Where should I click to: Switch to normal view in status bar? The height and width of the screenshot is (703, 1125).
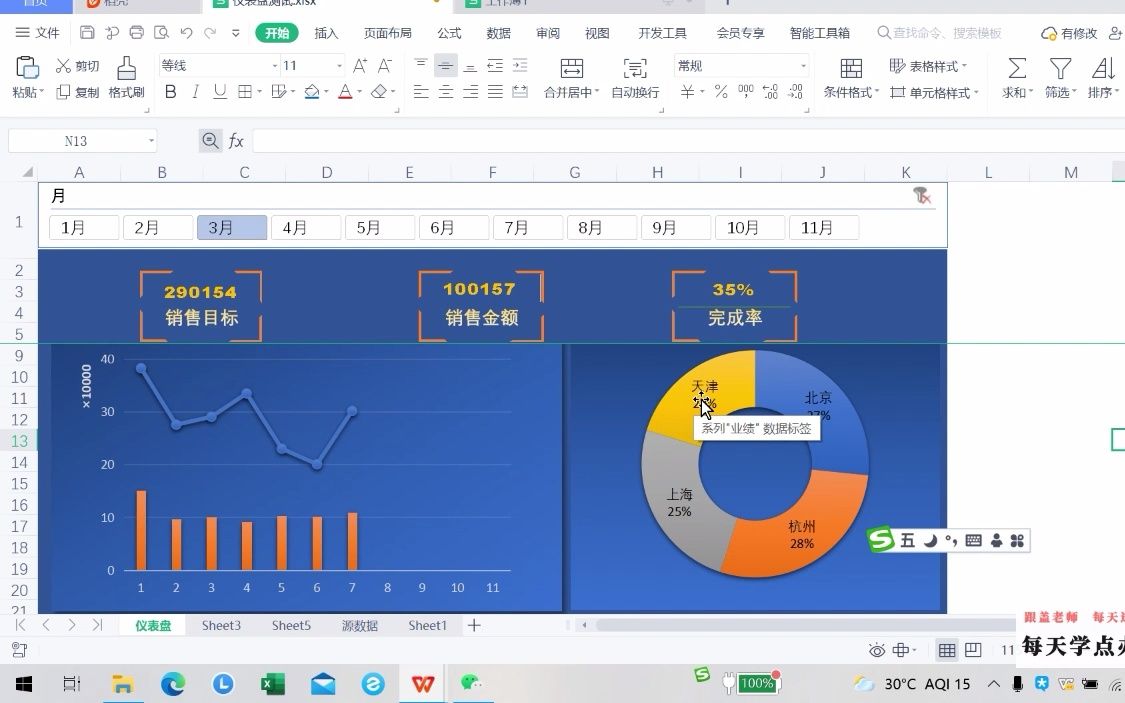[947, 650]
